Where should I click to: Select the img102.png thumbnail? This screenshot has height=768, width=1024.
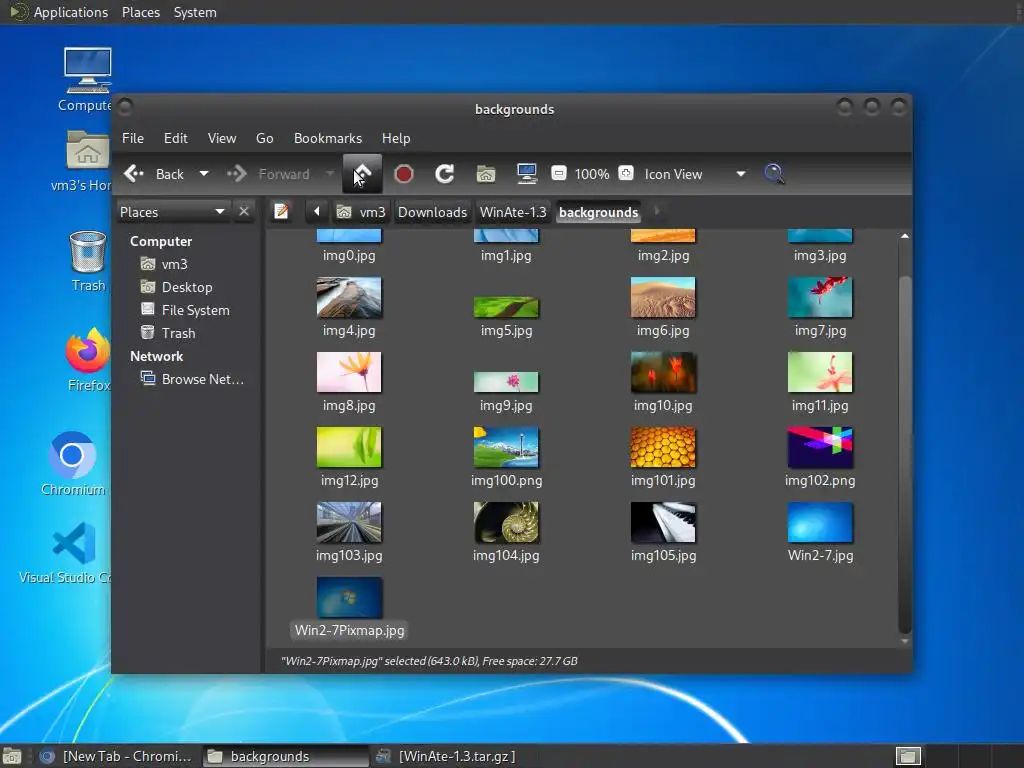click(x=820, y=447)
